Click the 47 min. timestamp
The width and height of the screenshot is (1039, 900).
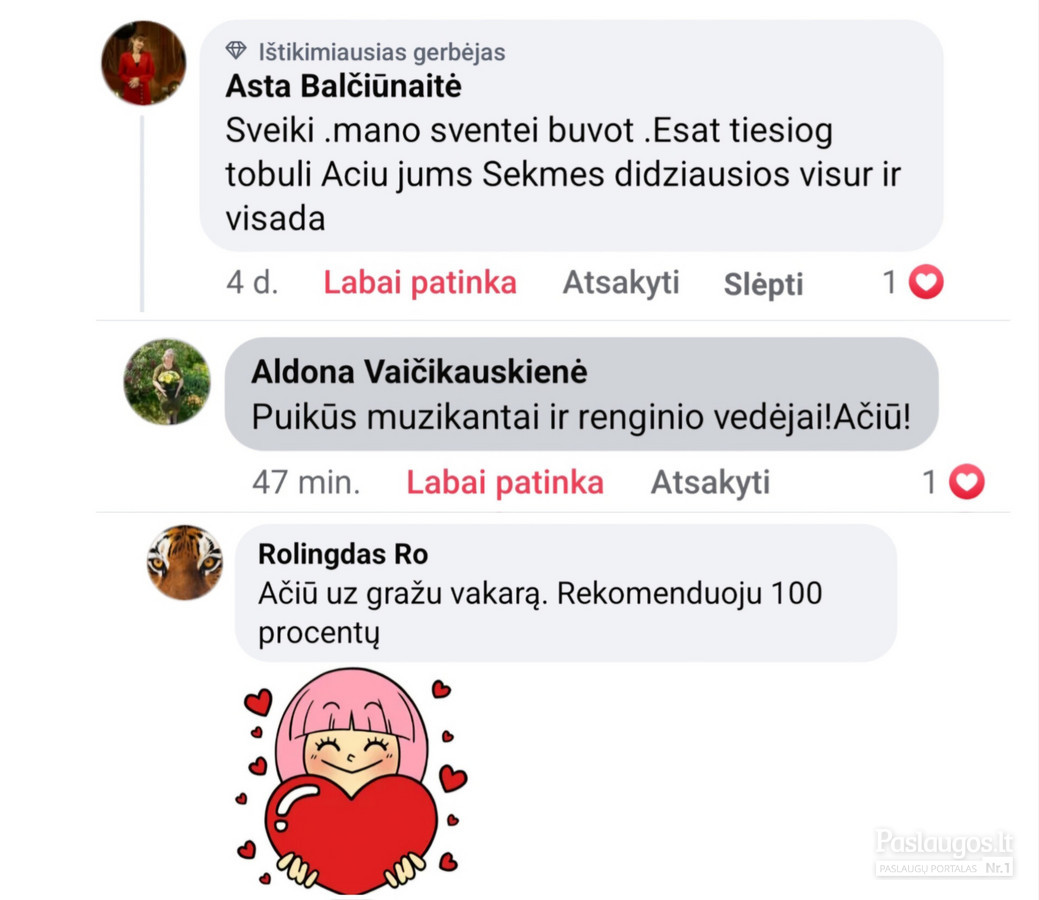306,482
